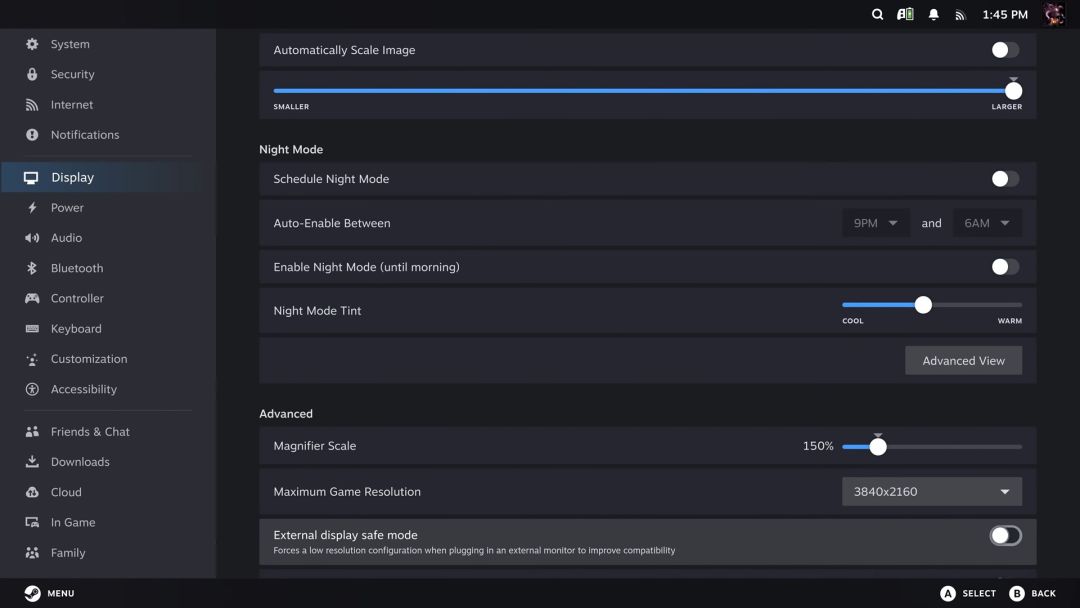
Task: Click the Downloads label in sidebar
Action: 80,462
